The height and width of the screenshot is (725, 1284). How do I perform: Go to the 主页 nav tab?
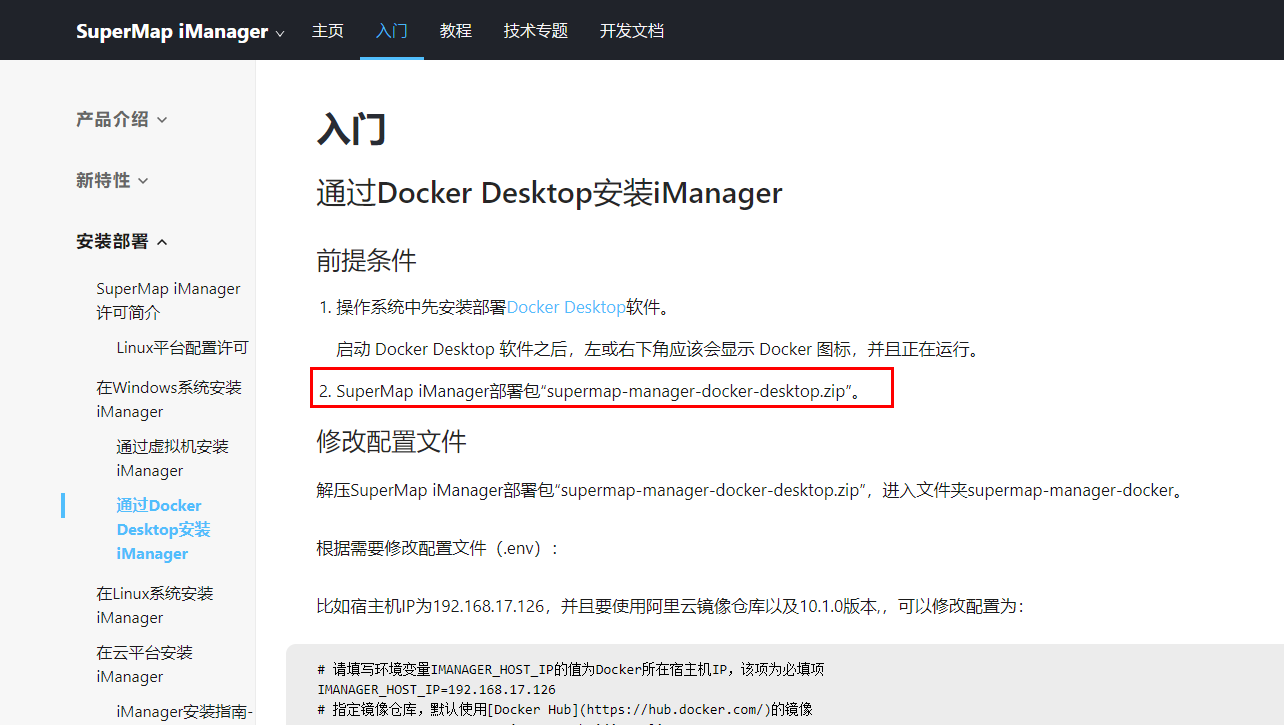click(x=328, y=31)
